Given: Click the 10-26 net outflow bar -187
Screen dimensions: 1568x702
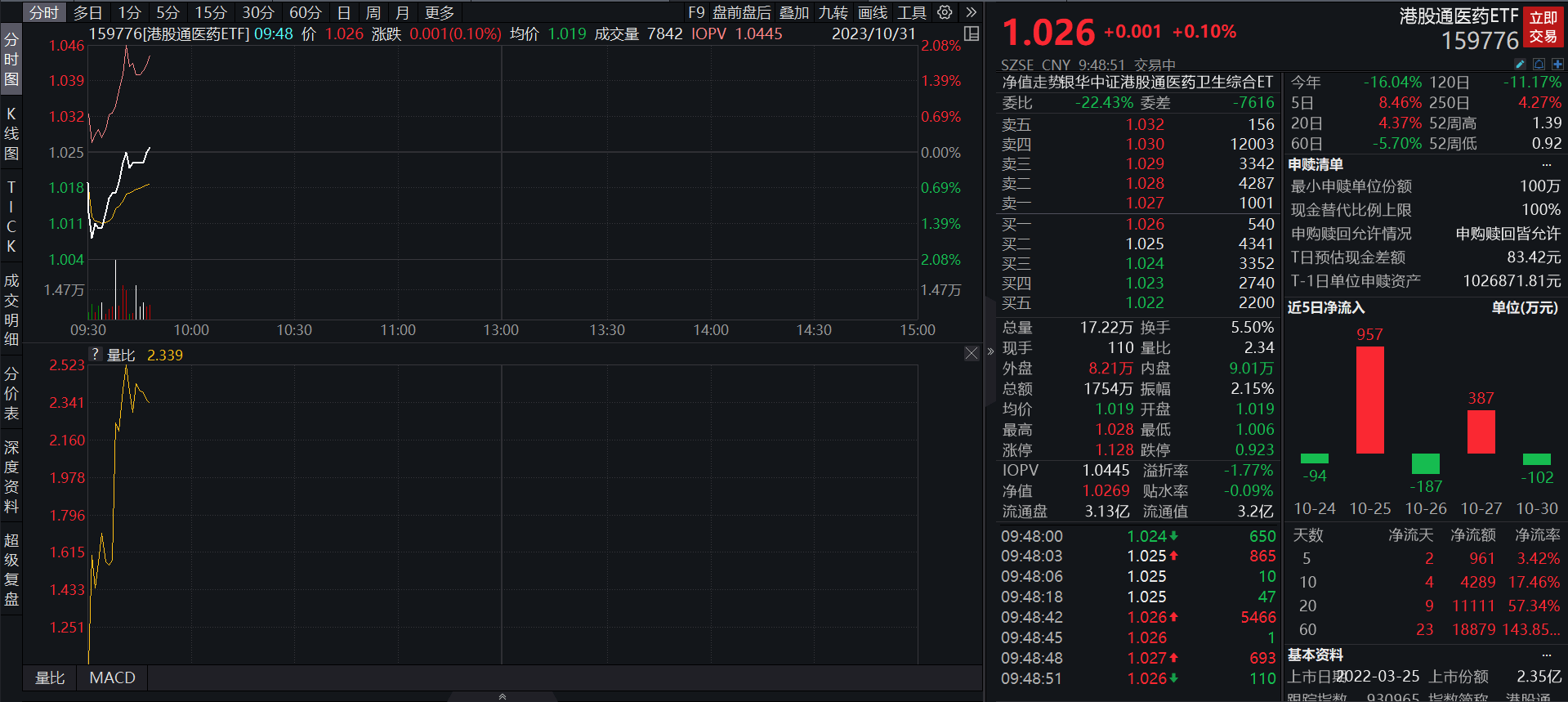Looking at the screenshot, I should click(1426, 464).
